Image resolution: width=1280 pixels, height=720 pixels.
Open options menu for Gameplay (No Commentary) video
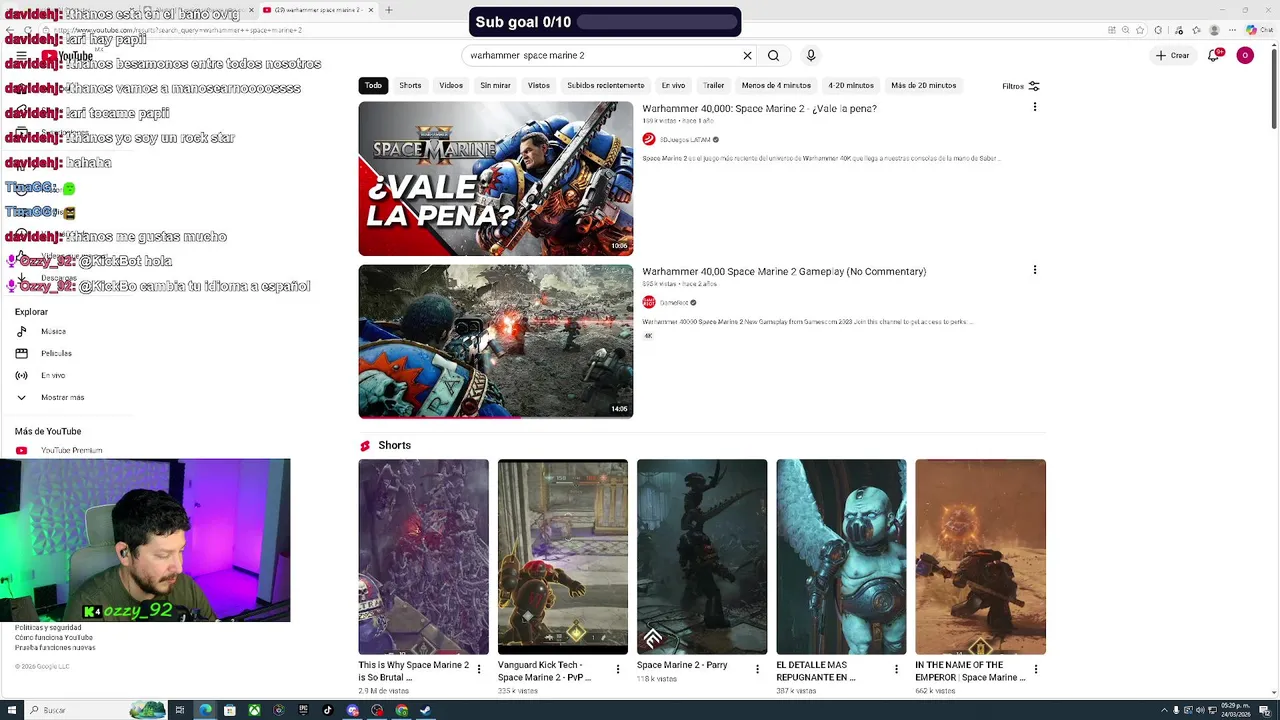[x=1035, y=269]
